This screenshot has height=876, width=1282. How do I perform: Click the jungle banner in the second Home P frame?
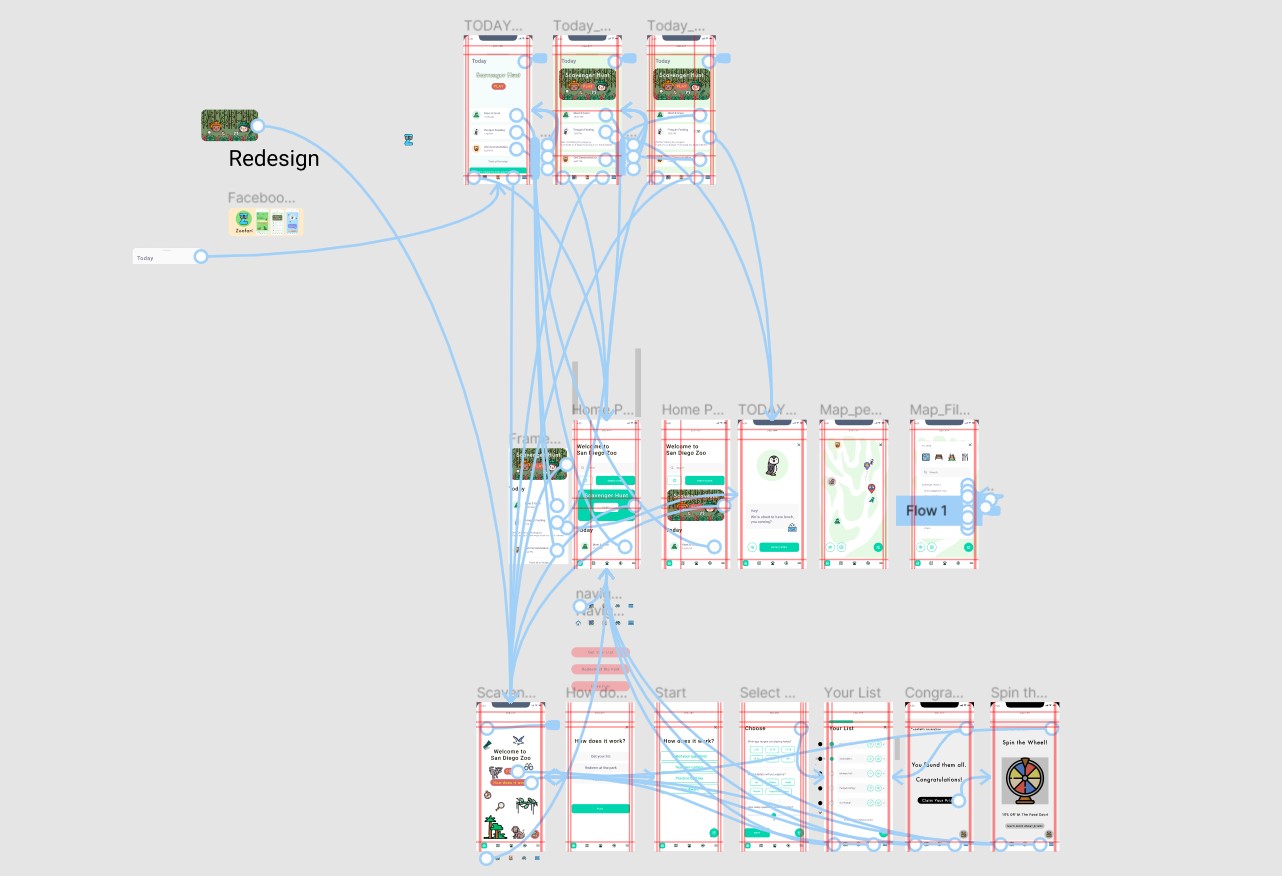(x=696, y=504)
